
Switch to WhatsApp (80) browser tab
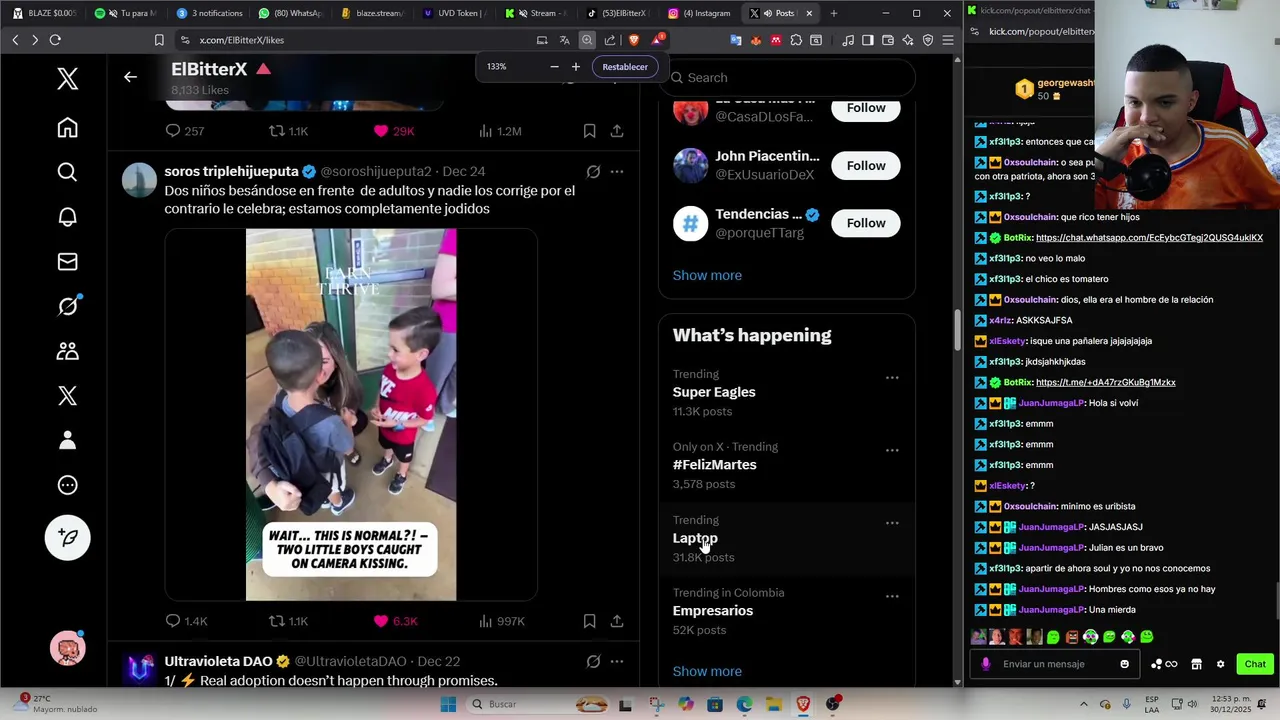coord(291,13)
